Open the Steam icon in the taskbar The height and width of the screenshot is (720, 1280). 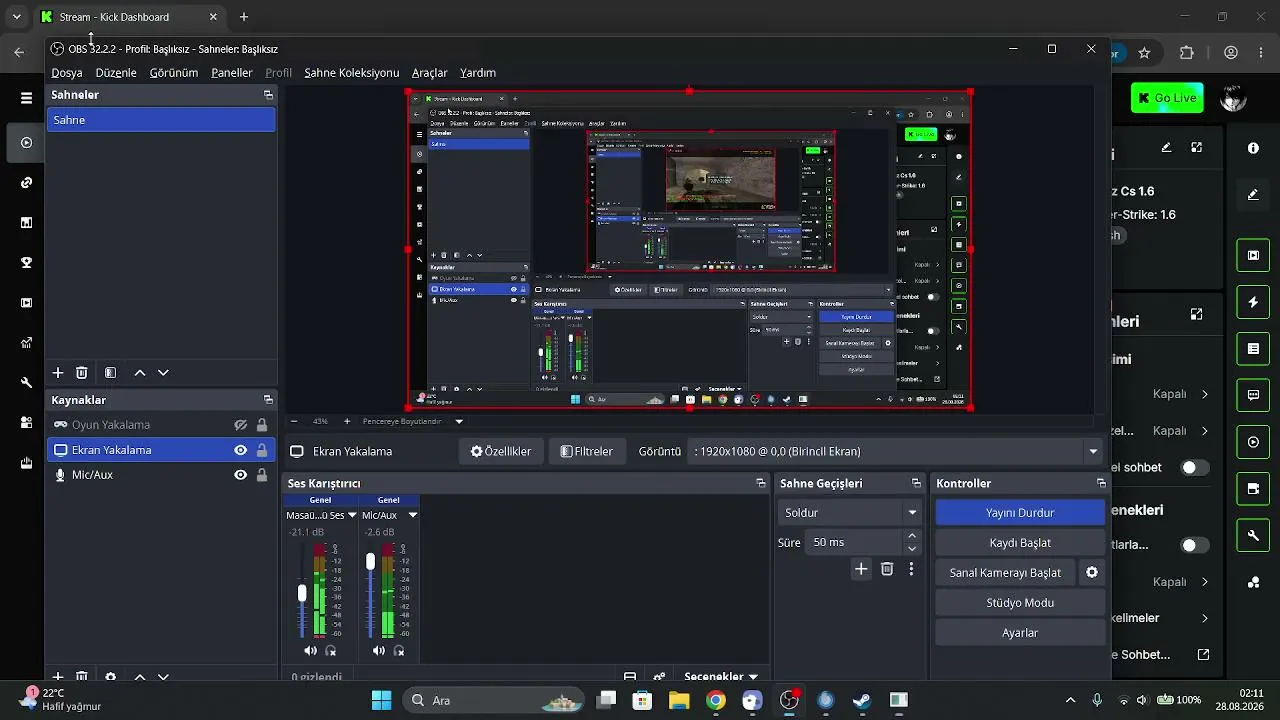tap(862, 700)
